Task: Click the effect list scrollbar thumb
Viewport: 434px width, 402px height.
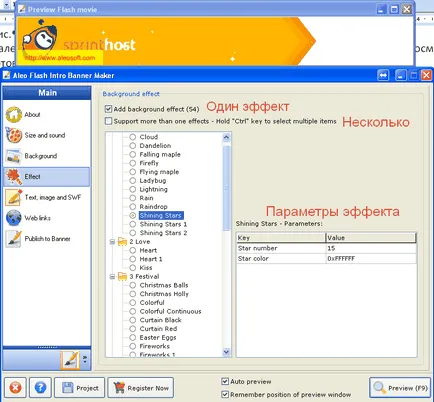Action: click(226, 187)
